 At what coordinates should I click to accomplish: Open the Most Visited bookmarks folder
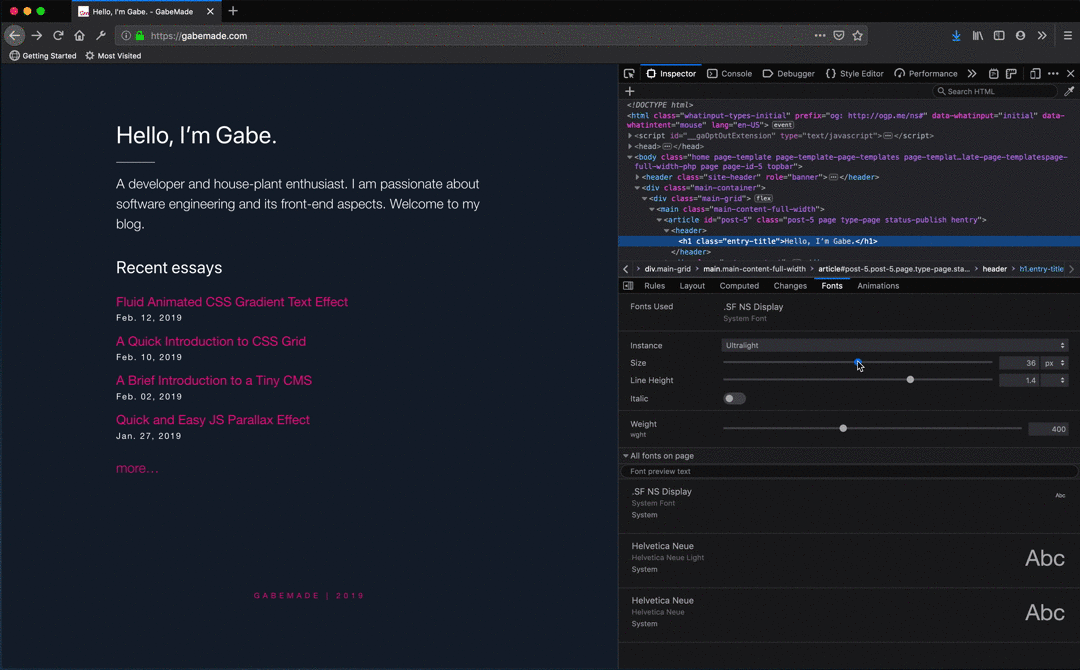pyautogui.click(x=113, y=56)
